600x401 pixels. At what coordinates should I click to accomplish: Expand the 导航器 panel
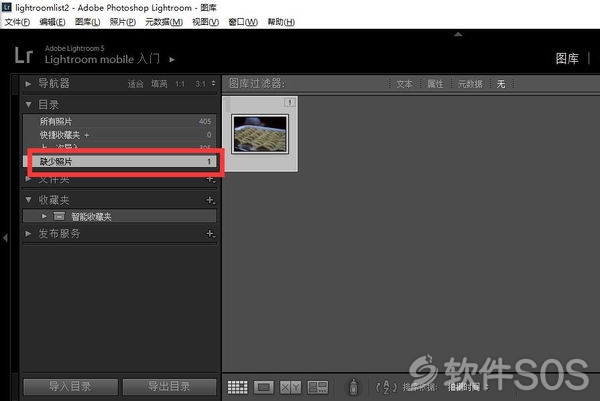28,83
